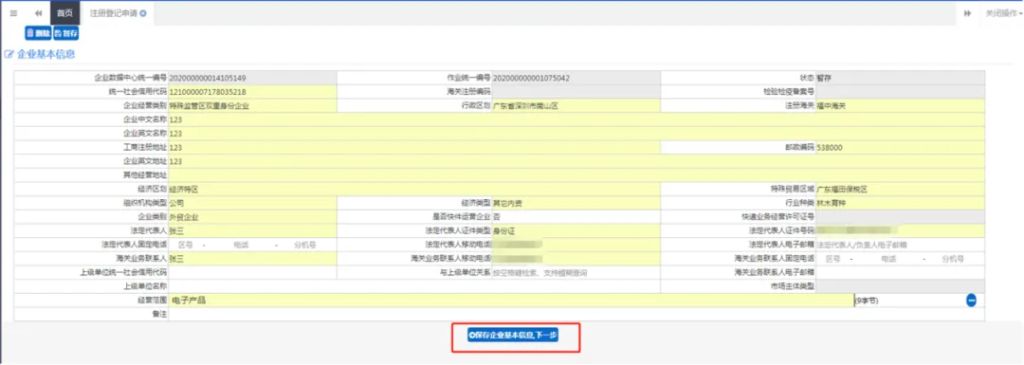Screen dimensions: 1024x365
Task: Click the blue 删除 button
Action: pos(38,32)
